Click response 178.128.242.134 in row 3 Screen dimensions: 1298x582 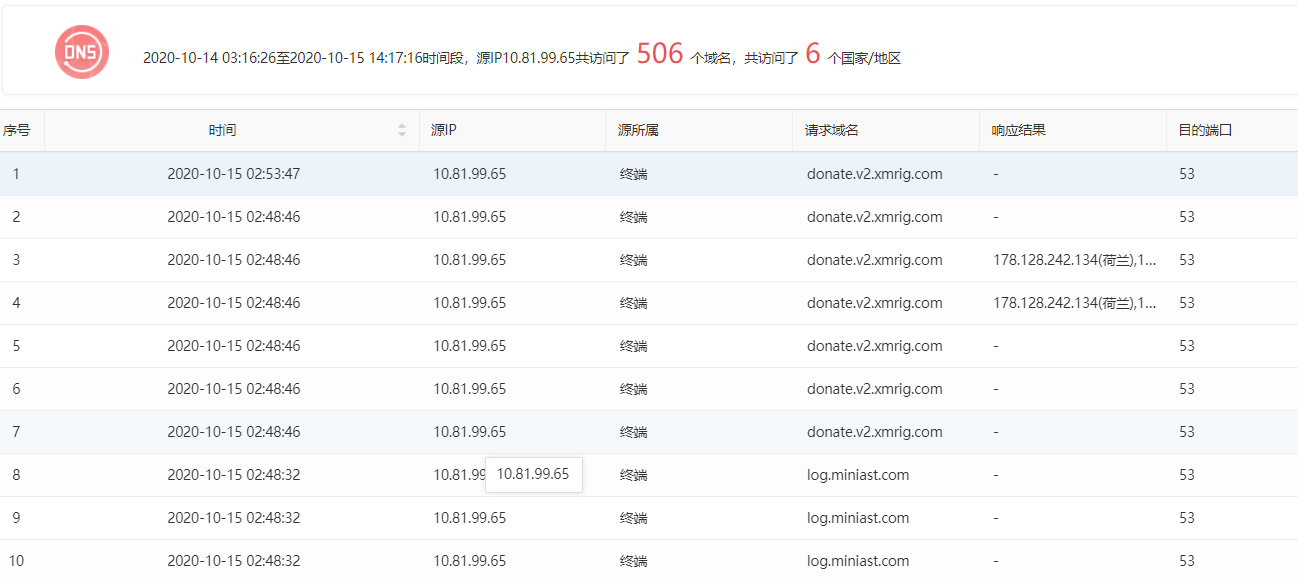[x=1074, y=260]
